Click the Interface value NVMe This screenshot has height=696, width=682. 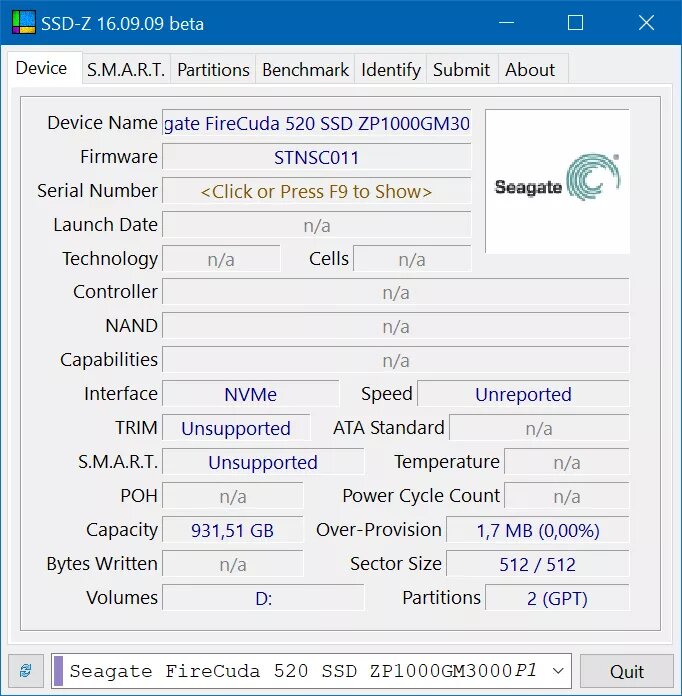click(250, 394)
